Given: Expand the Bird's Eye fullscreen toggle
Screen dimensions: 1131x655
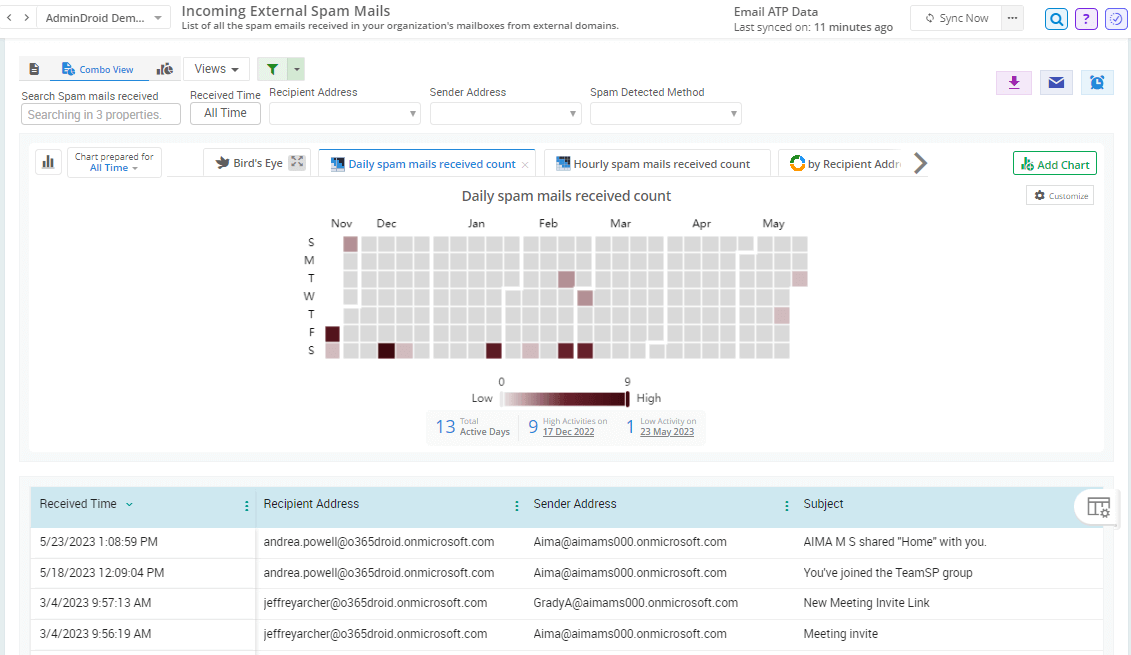Looking at the screenshot, I should point(297,163).
